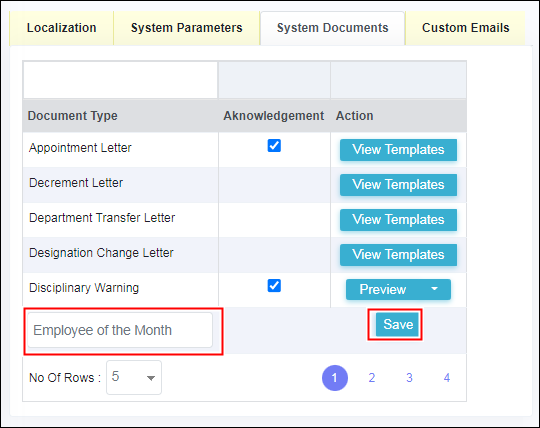Open the System Parameters tab
Screen dimensions: 540x428
[186, 28]
